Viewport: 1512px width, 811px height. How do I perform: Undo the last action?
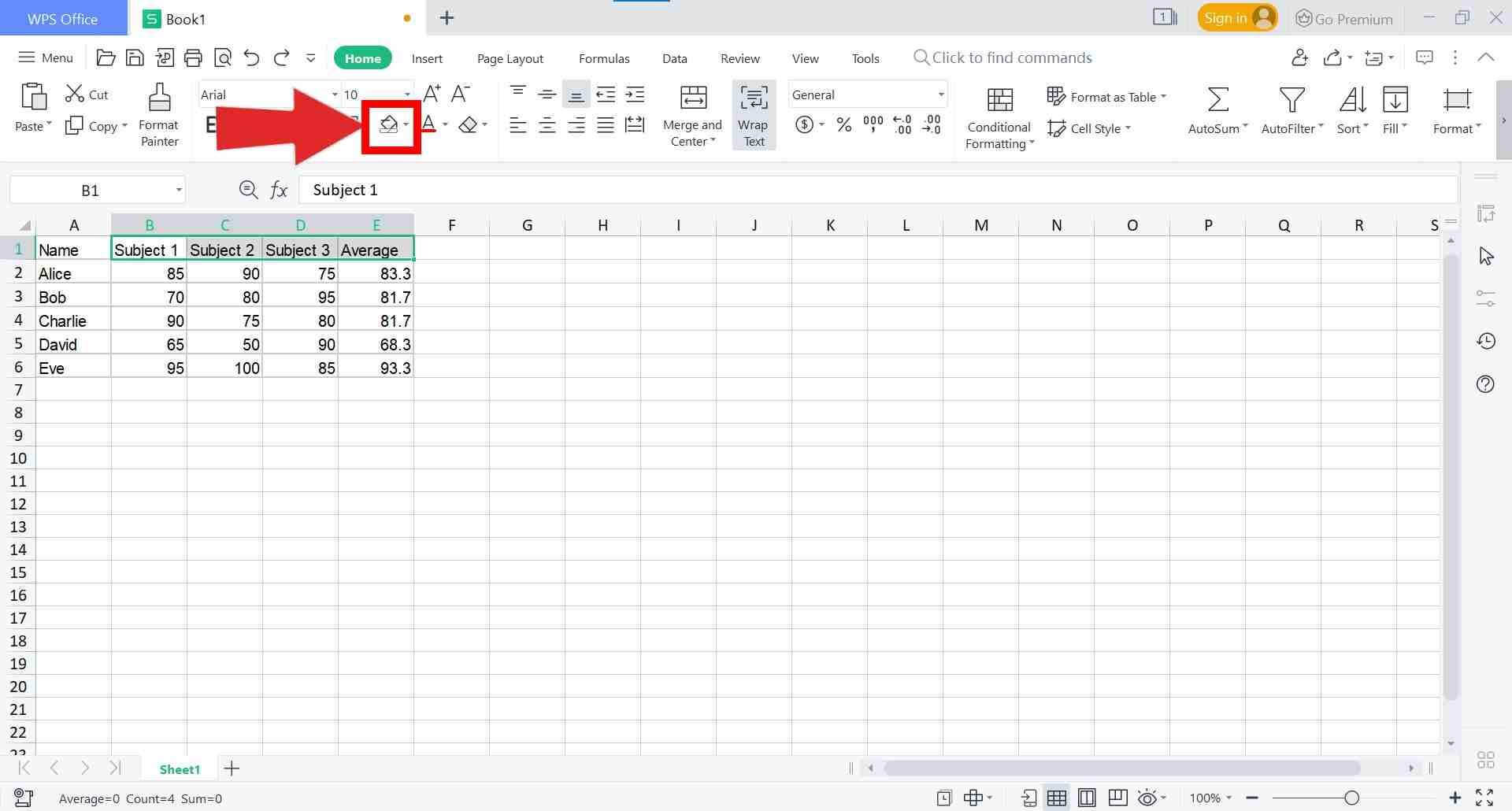coord(250,57)
